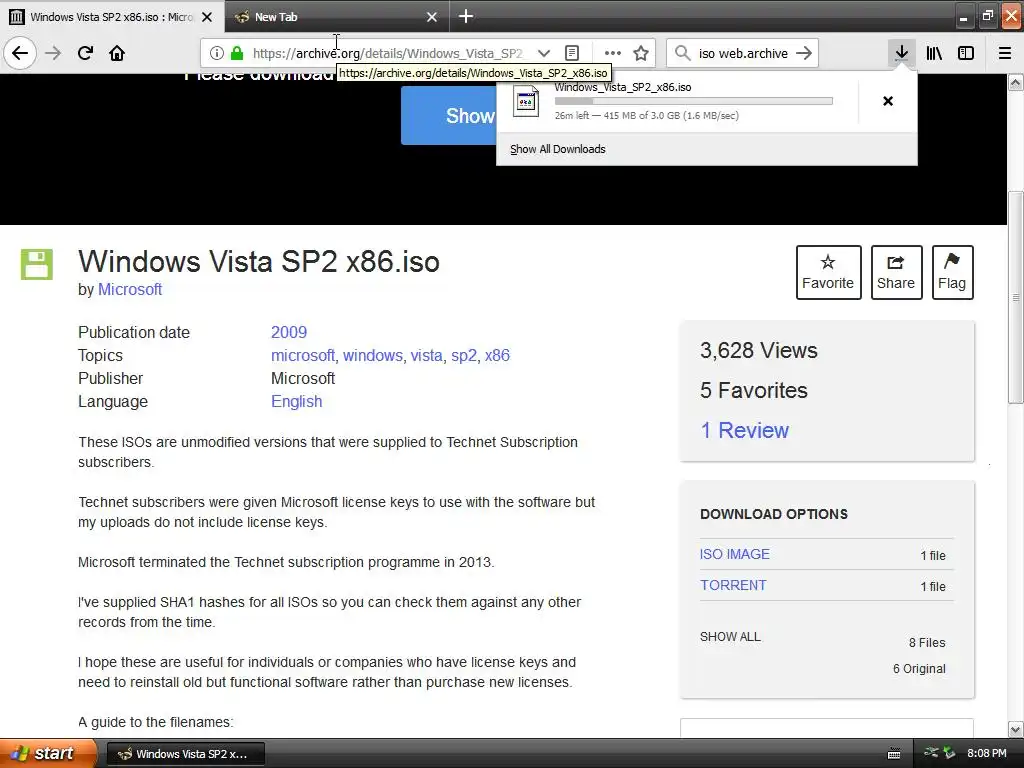Open the English language link
The image size is (1024, 768).
pyautogui.click(x=296, y=402)
